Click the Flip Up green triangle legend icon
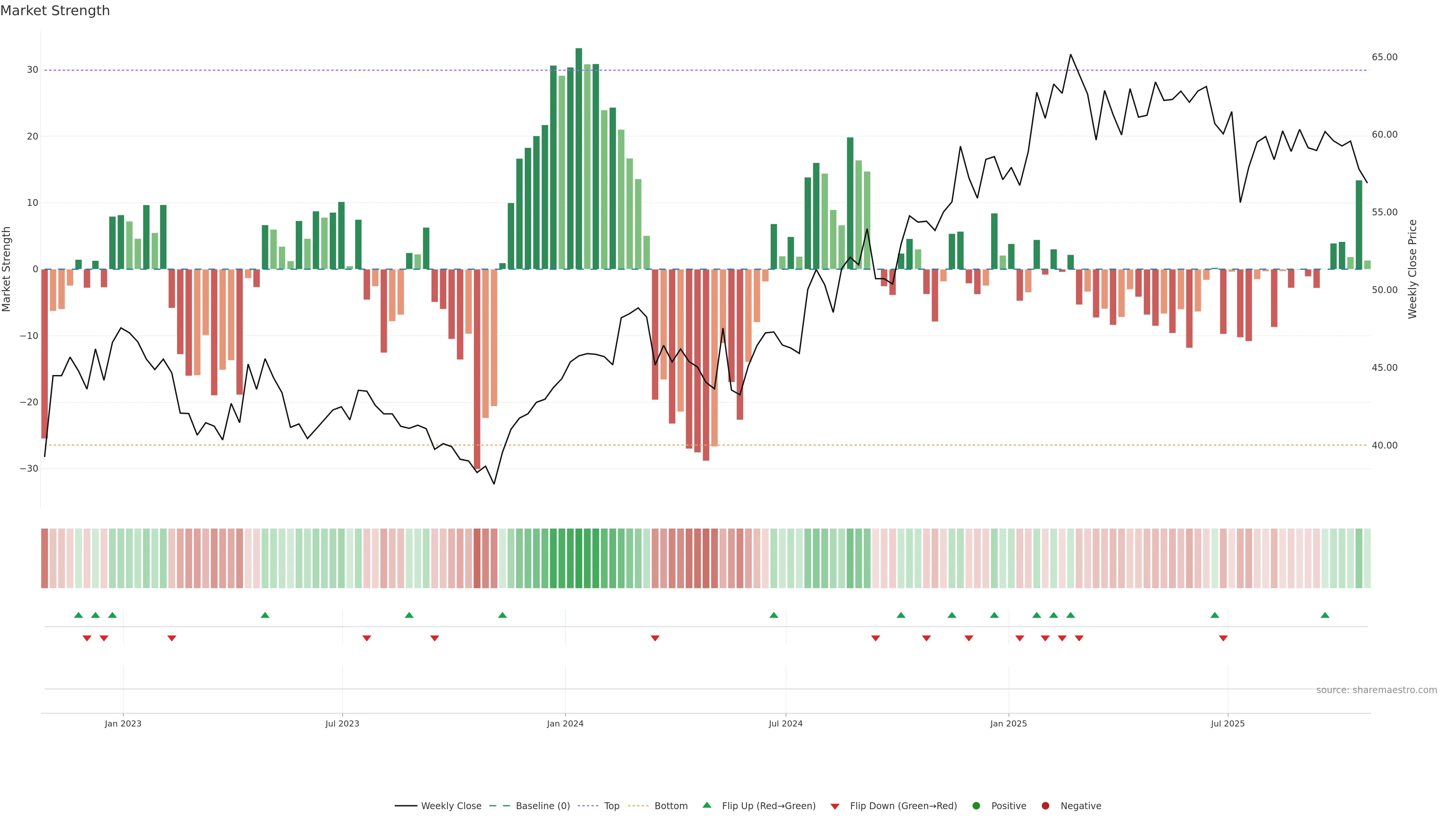The image size is (1456, 819). click(706, 805)
